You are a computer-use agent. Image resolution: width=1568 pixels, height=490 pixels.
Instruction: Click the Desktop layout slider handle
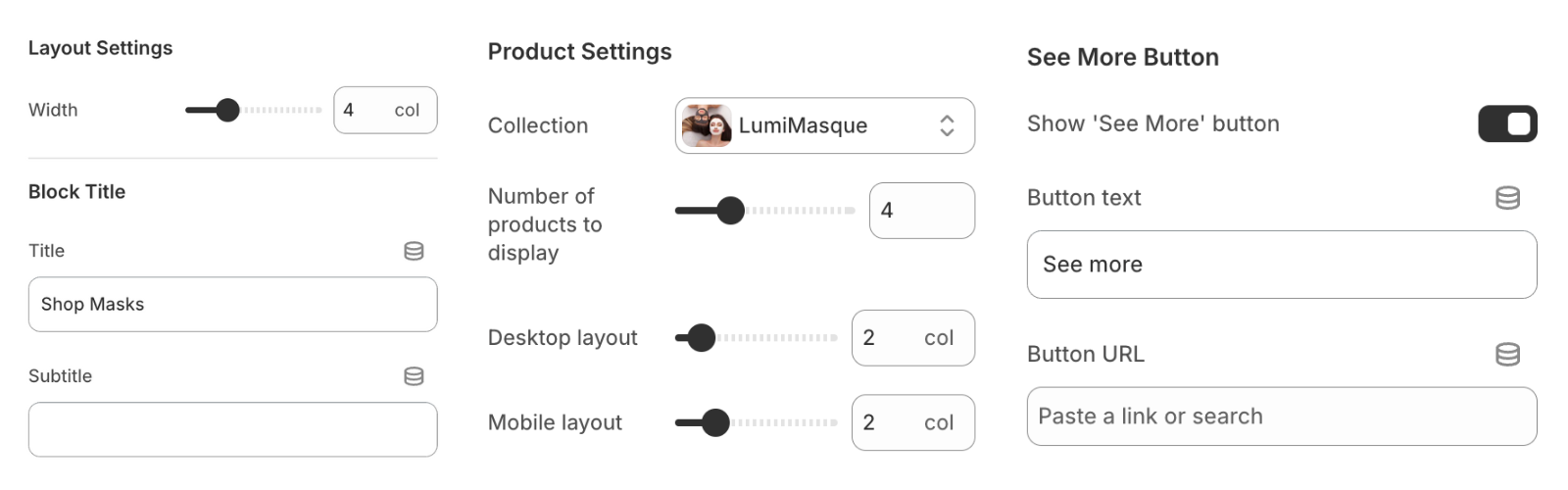tap(701, 338)
